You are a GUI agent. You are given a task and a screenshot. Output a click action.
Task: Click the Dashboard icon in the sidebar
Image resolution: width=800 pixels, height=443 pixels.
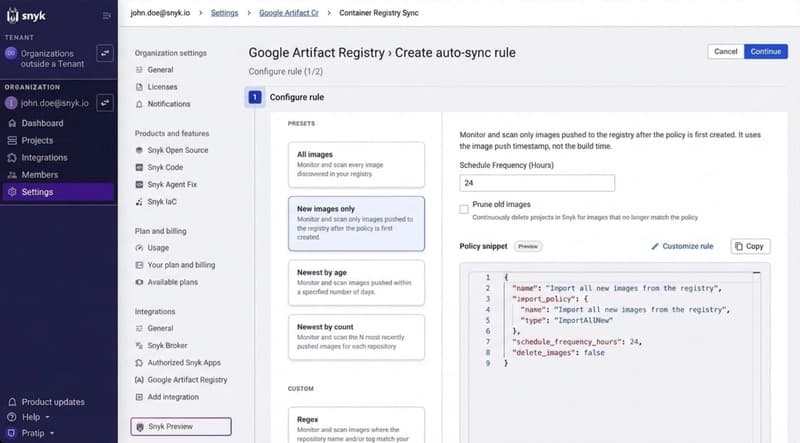(12, 123)
